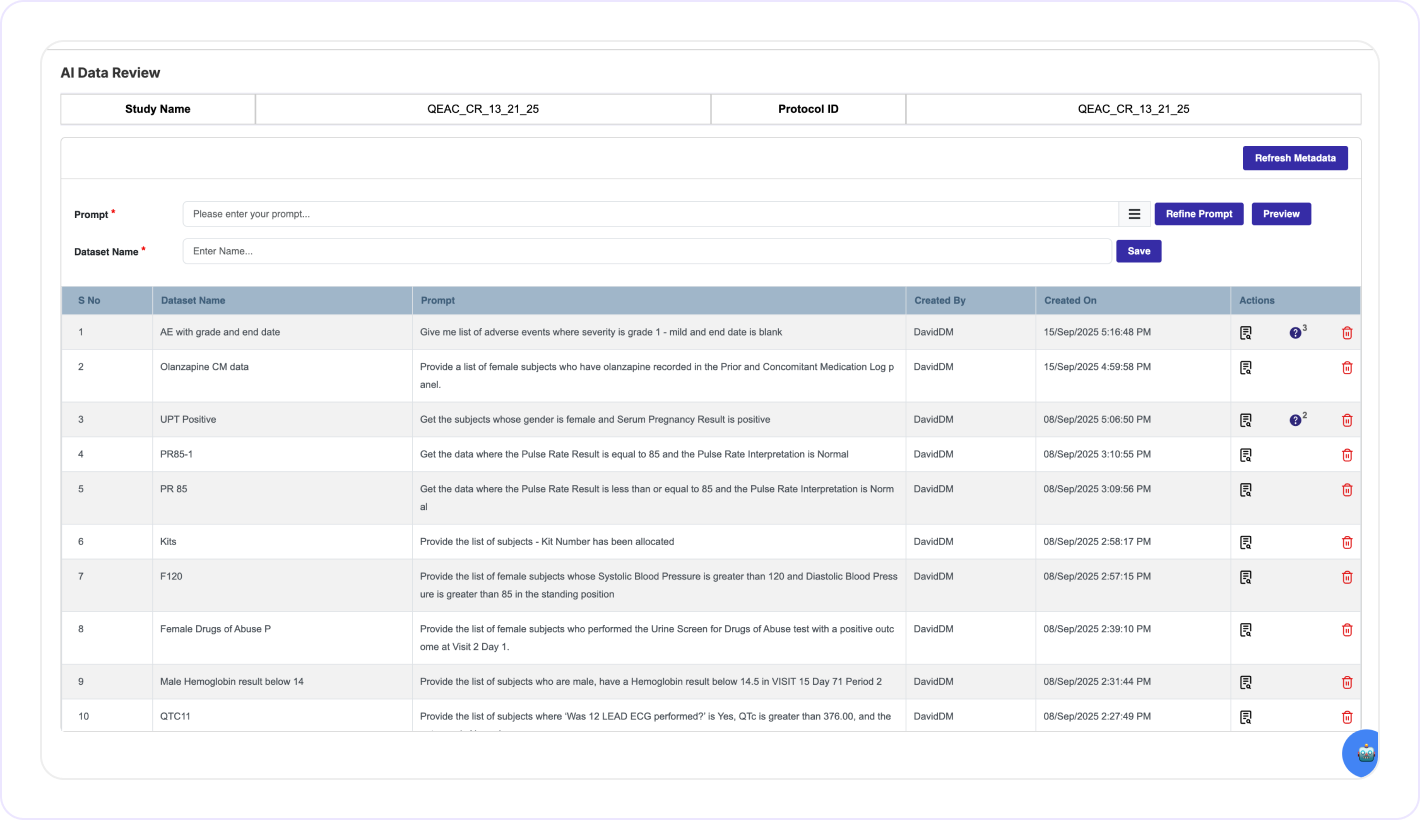Save the new dataset name

(1138, 251)
